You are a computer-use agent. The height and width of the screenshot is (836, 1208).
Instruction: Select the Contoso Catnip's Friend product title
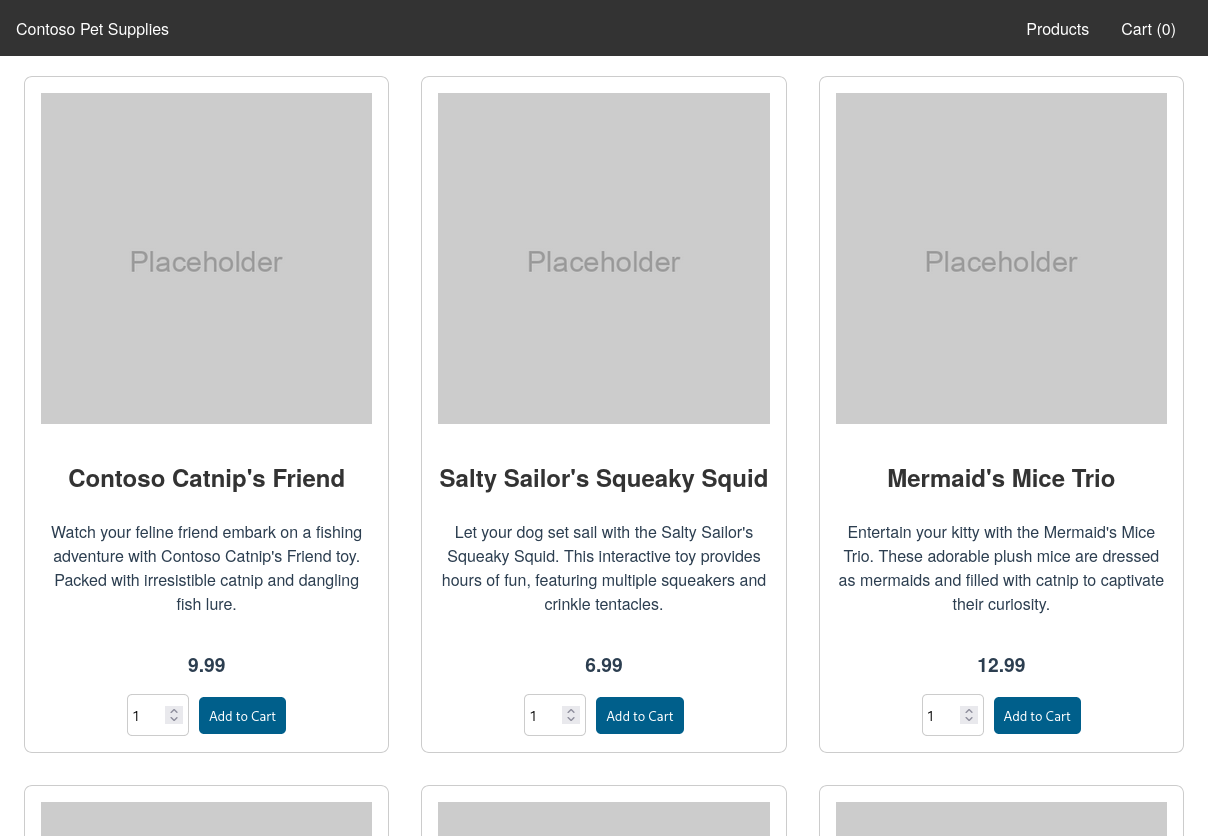(206, 478)
